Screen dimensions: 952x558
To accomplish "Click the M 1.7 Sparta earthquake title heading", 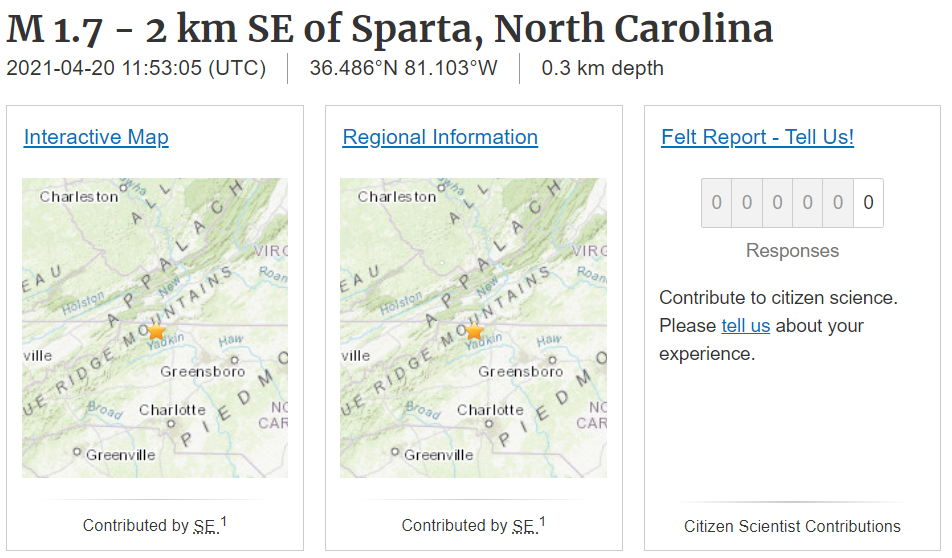I will click(390, 29).
